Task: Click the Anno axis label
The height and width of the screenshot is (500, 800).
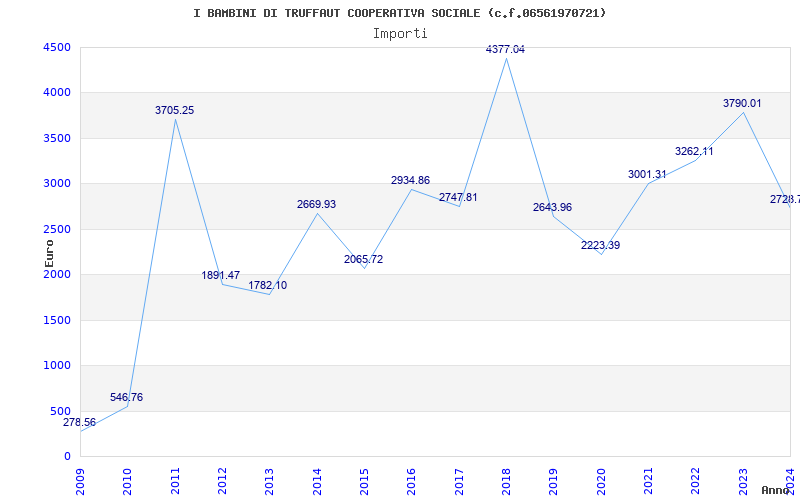Action: click(x=776, y=490)
